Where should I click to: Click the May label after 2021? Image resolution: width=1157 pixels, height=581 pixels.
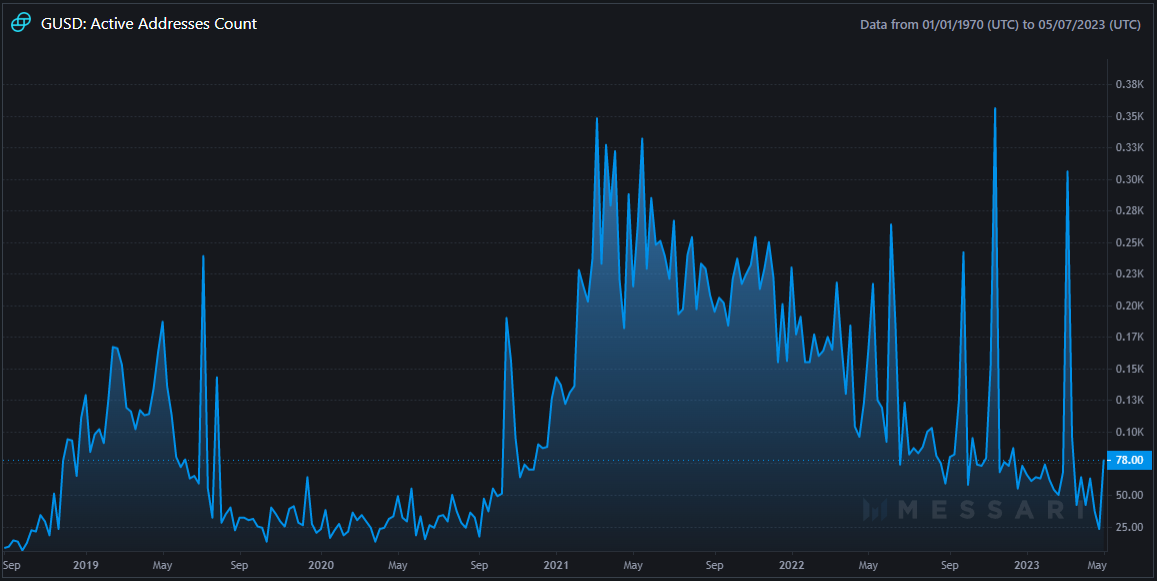click(633, 565)
